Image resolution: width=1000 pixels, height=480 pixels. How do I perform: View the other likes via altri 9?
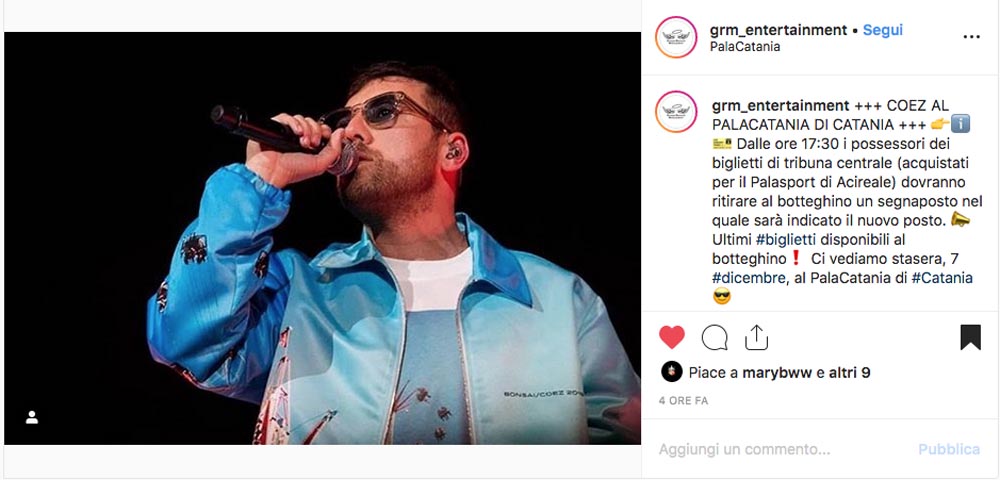coord(849,373)
